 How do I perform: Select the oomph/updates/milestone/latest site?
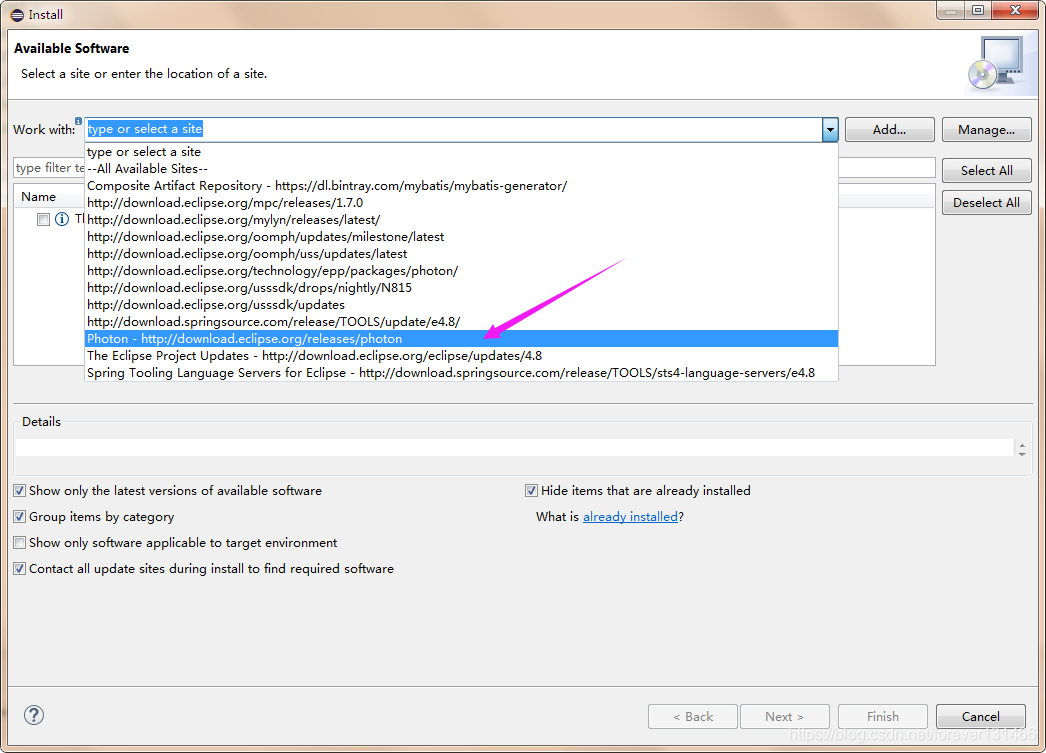coord(461,237)
